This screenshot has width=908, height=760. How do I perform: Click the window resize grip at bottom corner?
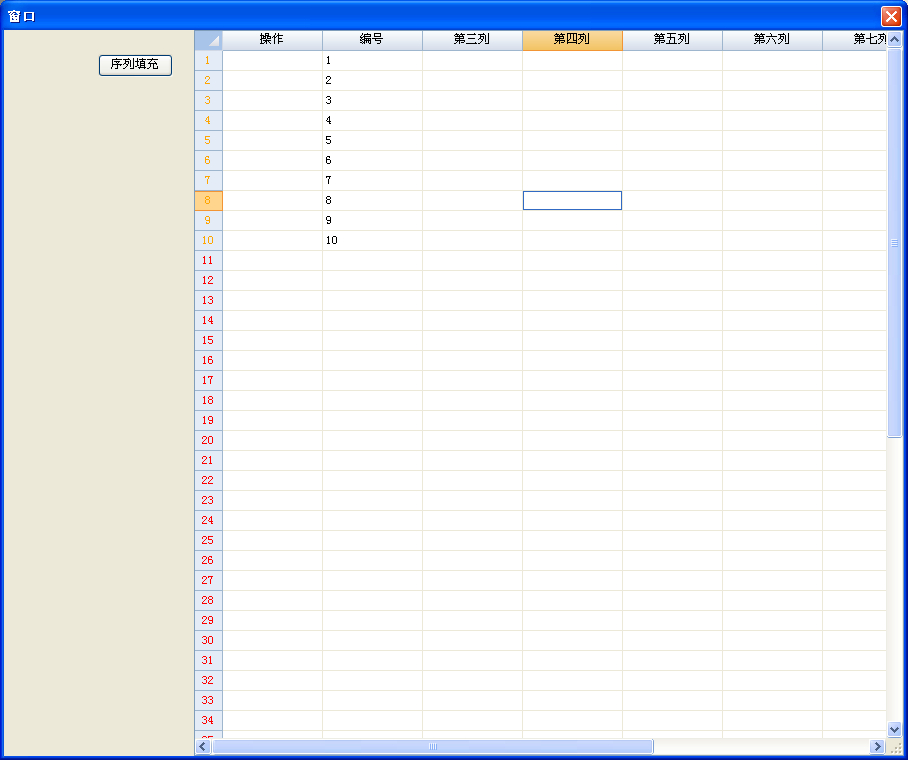(895, 747)
